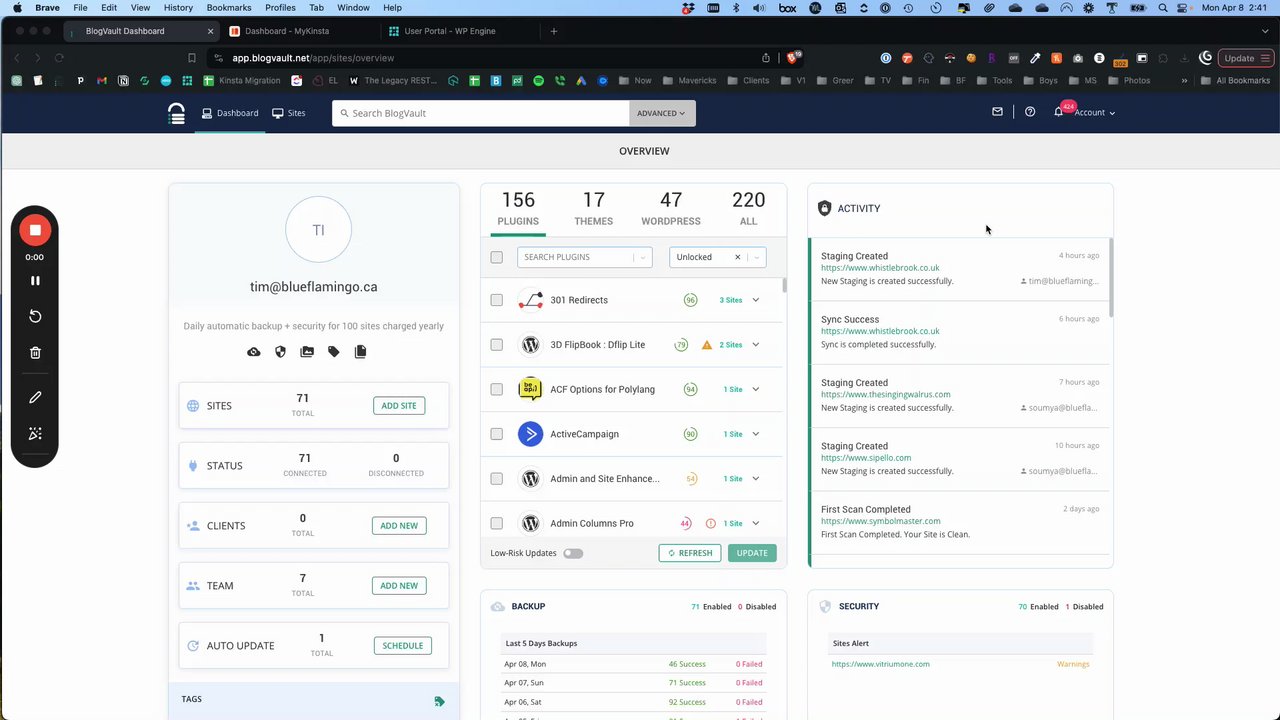
Task: Open the Search Plugins dropdown arrow
Action: [644, 257]
